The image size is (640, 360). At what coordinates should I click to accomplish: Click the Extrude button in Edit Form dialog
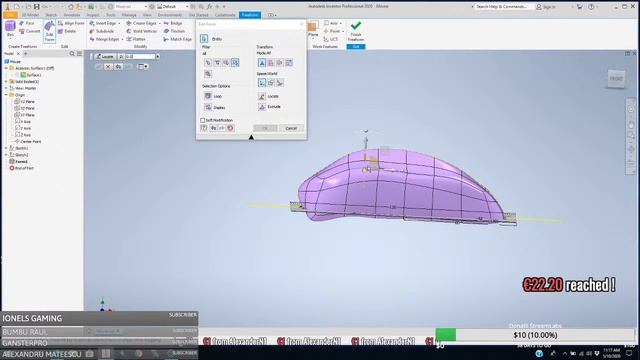[269, 107]
